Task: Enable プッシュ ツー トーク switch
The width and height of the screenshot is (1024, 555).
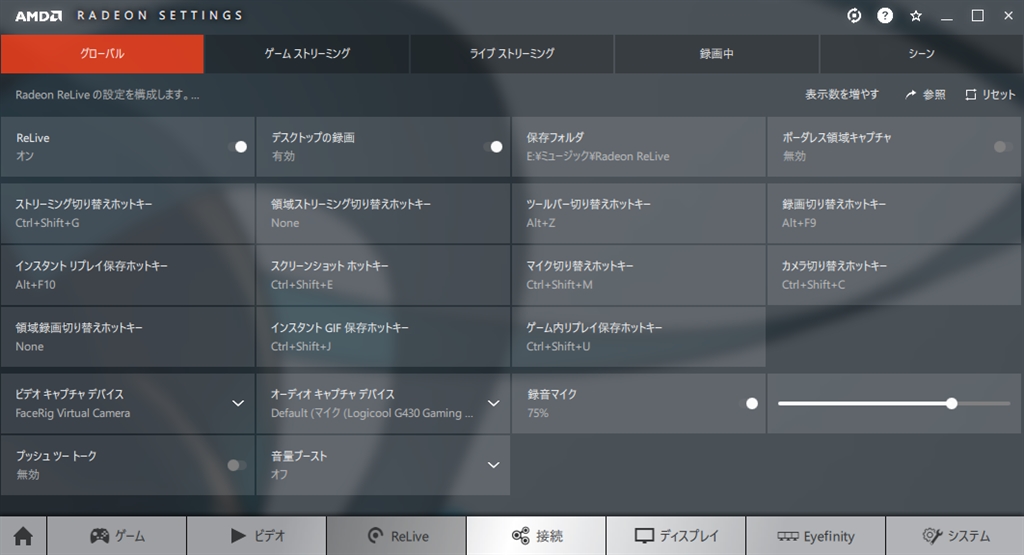Action: (236, 465)
